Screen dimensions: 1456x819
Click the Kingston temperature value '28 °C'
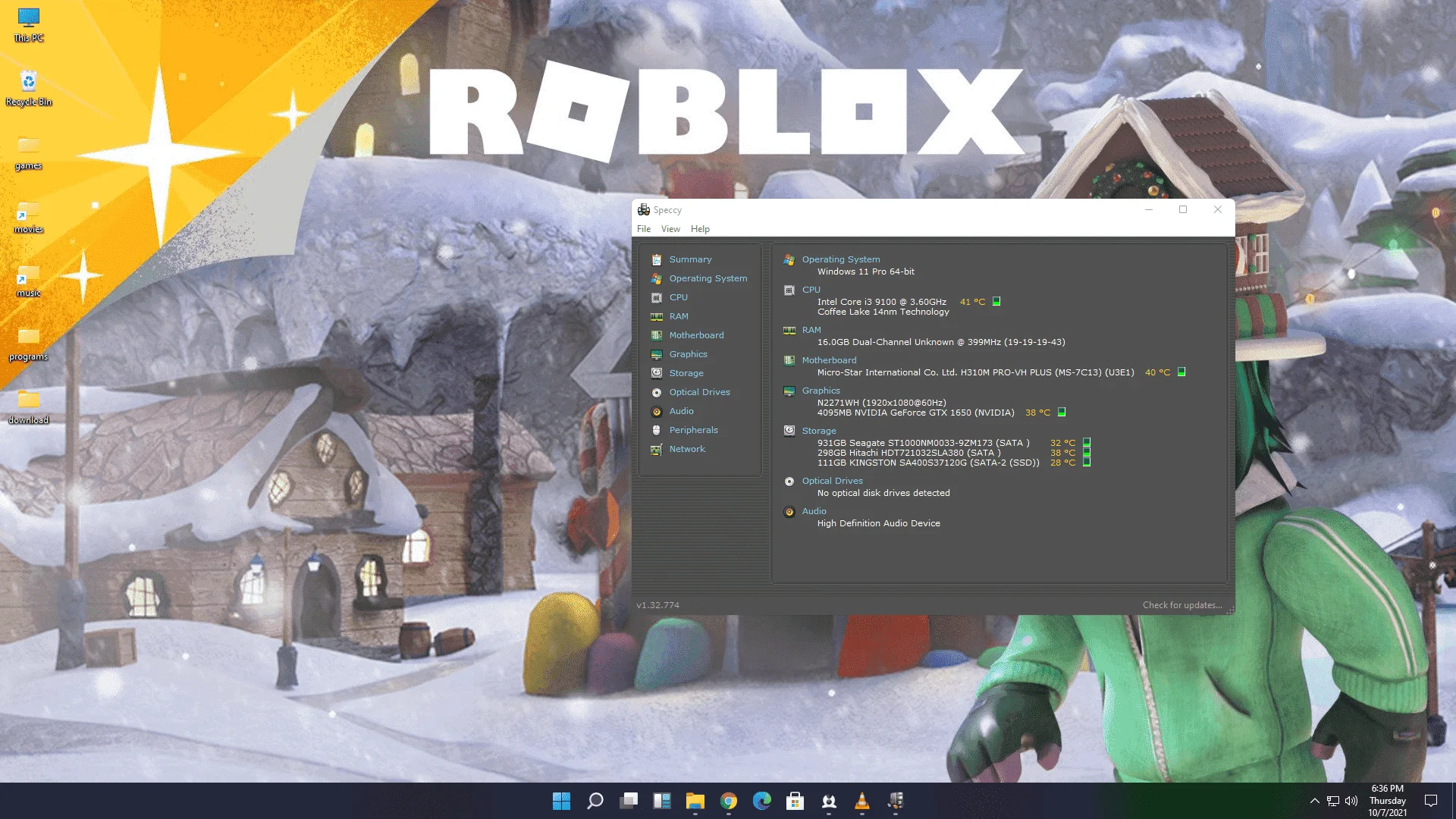pyautogui.click(x=1062, y=463)
